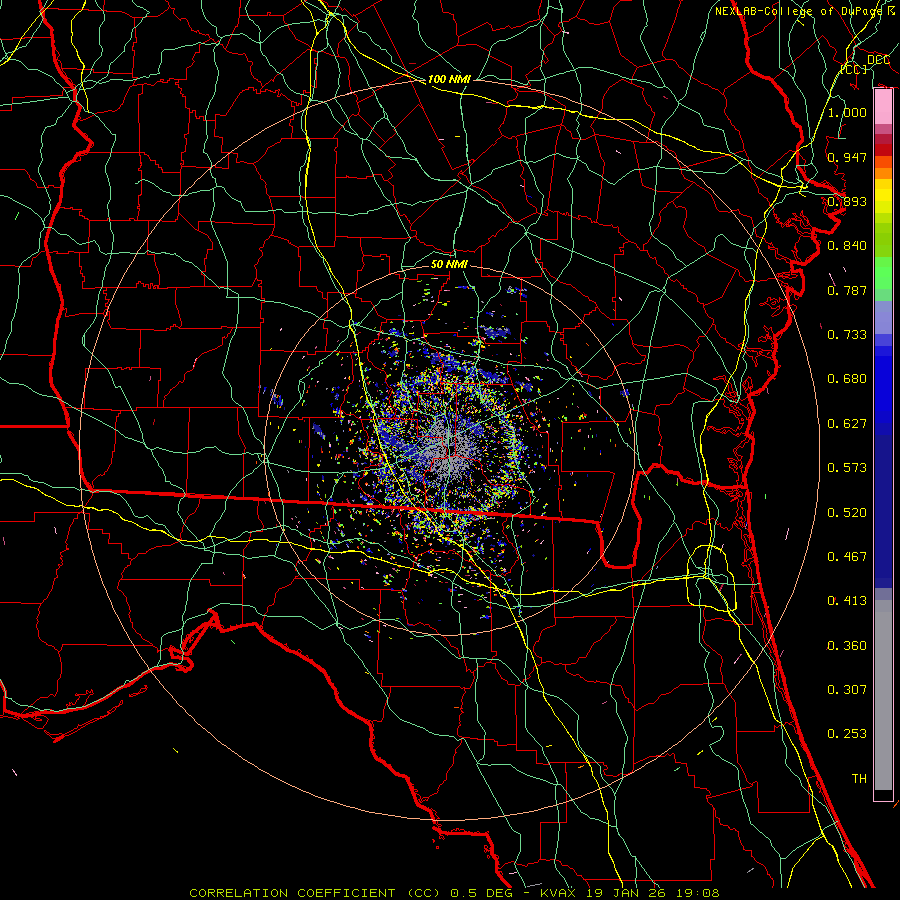Click the 0.253 legend value
Viewport: 900px width, 900px height.
(847, 734)
